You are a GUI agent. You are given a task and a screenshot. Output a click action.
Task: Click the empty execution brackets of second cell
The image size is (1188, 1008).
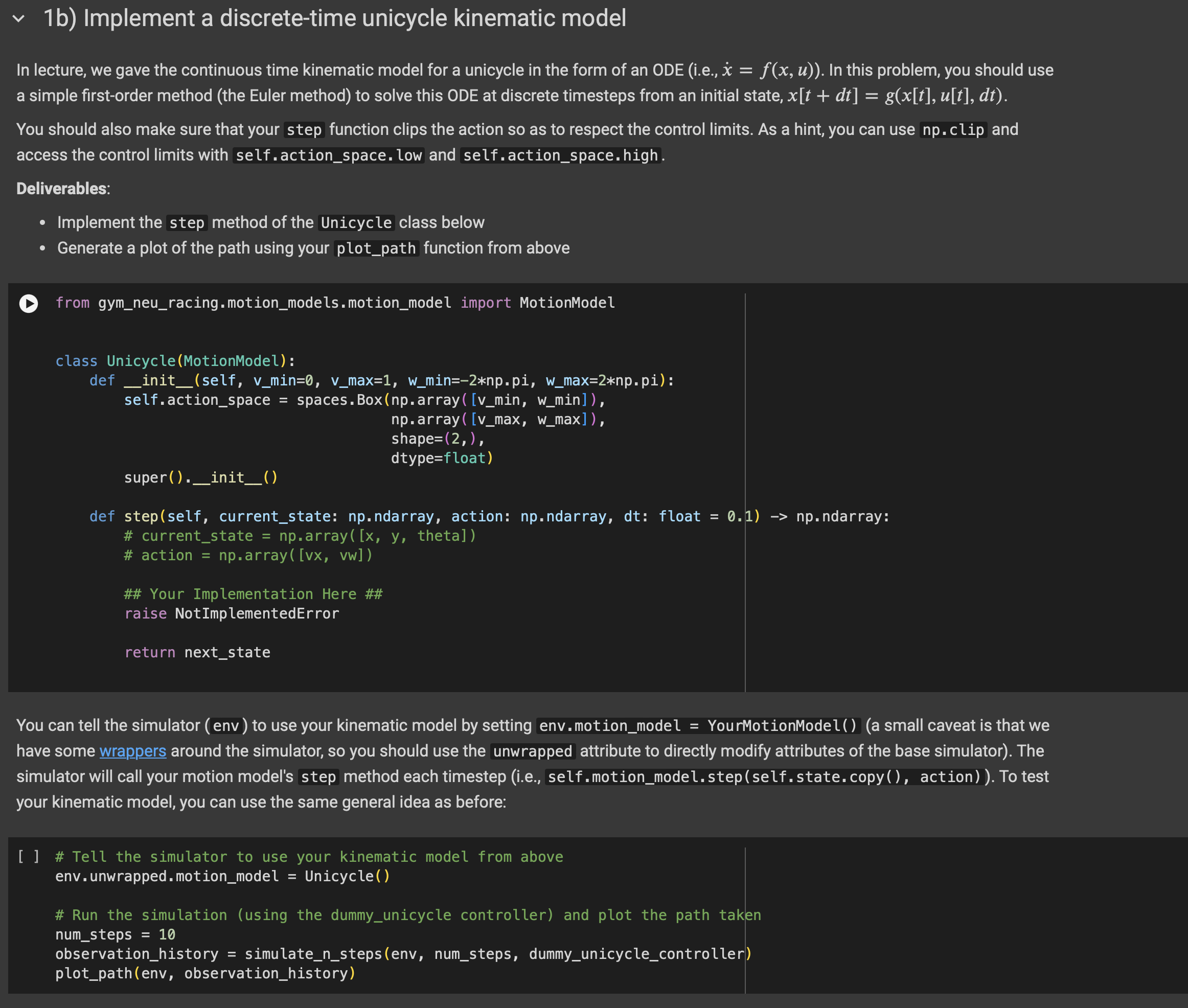[x=28, y=856]
